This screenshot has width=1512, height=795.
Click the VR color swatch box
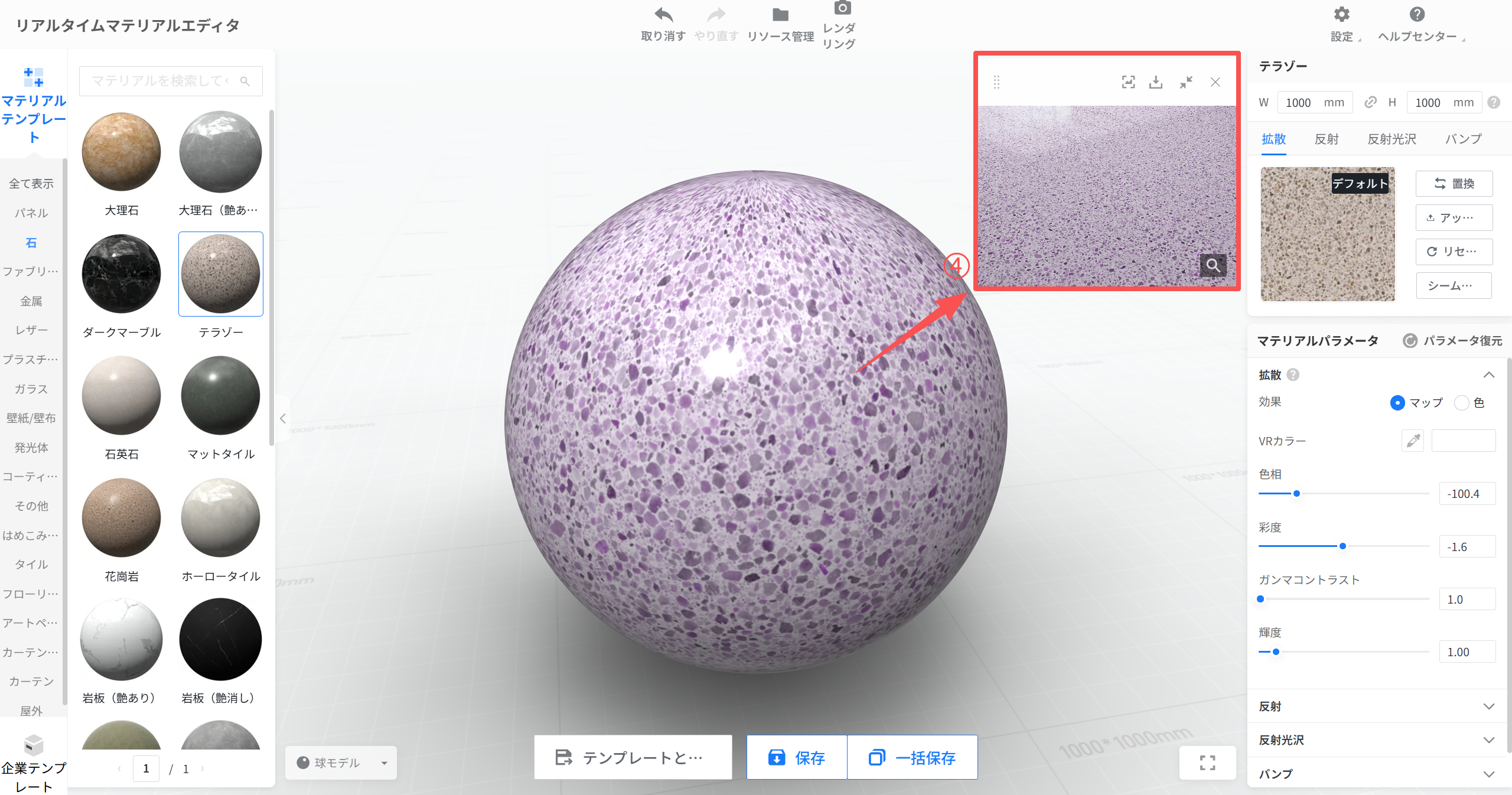point(1464,441)
